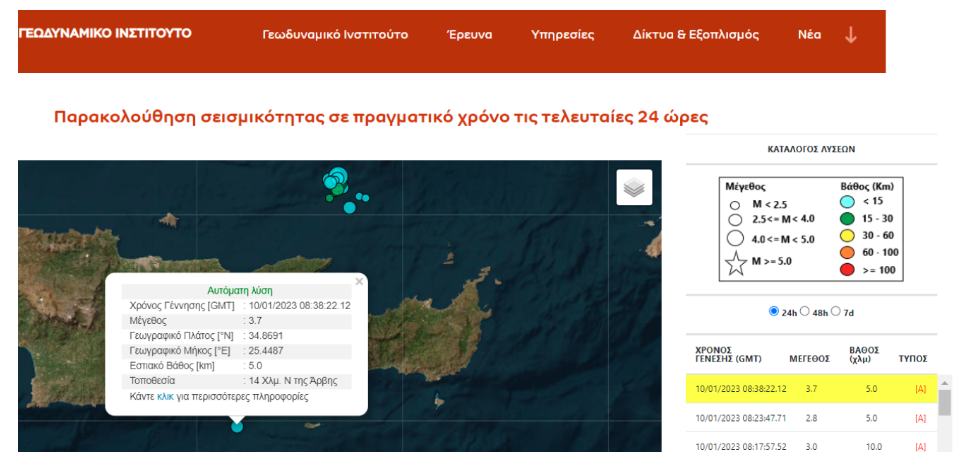Image resolution: width=967 pixels, height=472 pixels.
Task: Click the catalog list scrollbar thumb
Action: pyautogui.click(x=944, y=402)
